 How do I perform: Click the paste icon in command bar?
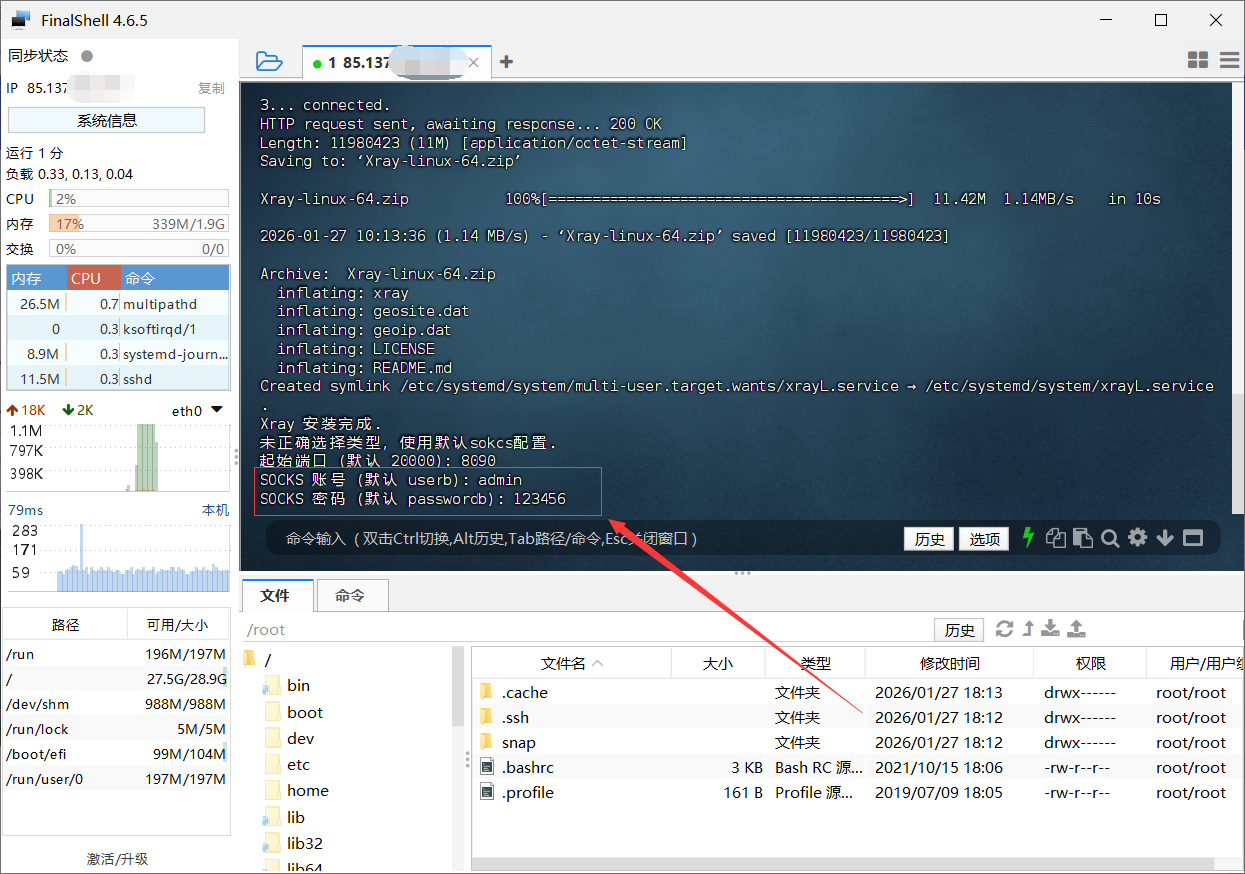tap(1082, 538)
